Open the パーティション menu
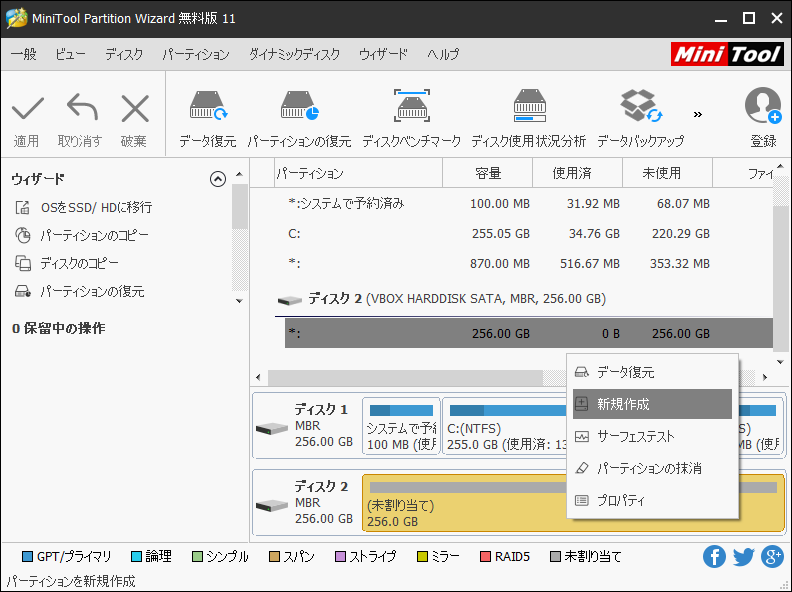Image resolution: width=792 pixels, height=592 pixels. (196, 54)
